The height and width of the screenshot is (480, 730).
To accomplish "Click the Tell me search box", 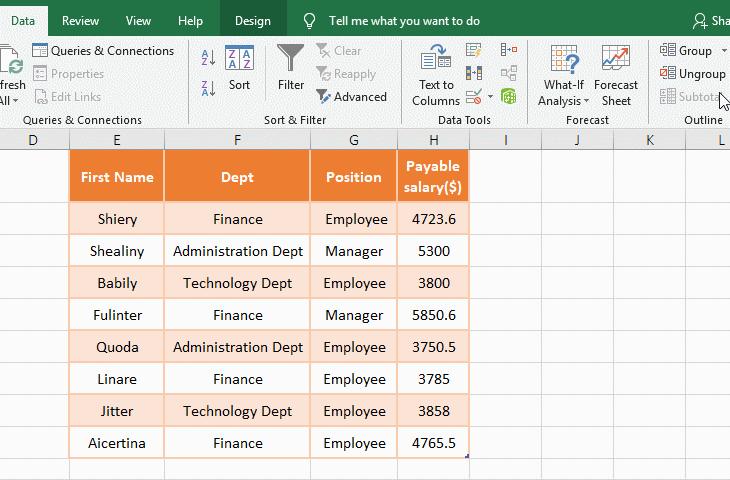I will [x=403, y=20].
